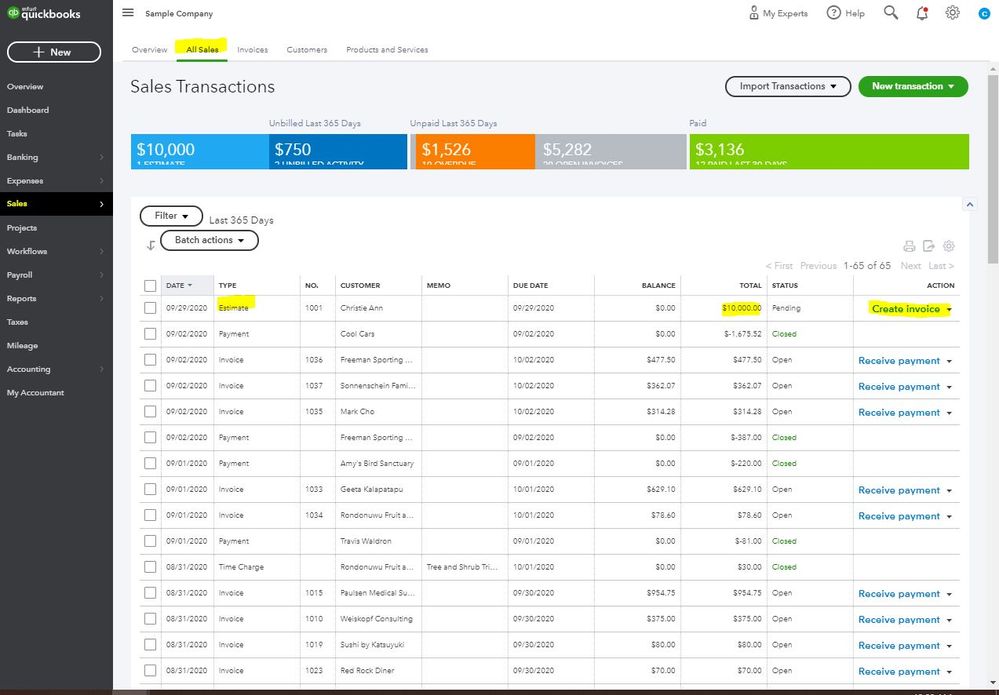The height and width of the screenshot is (695, 999).
Task: Click the orange $1,526 overdue bar
Action: coord(472,152)
